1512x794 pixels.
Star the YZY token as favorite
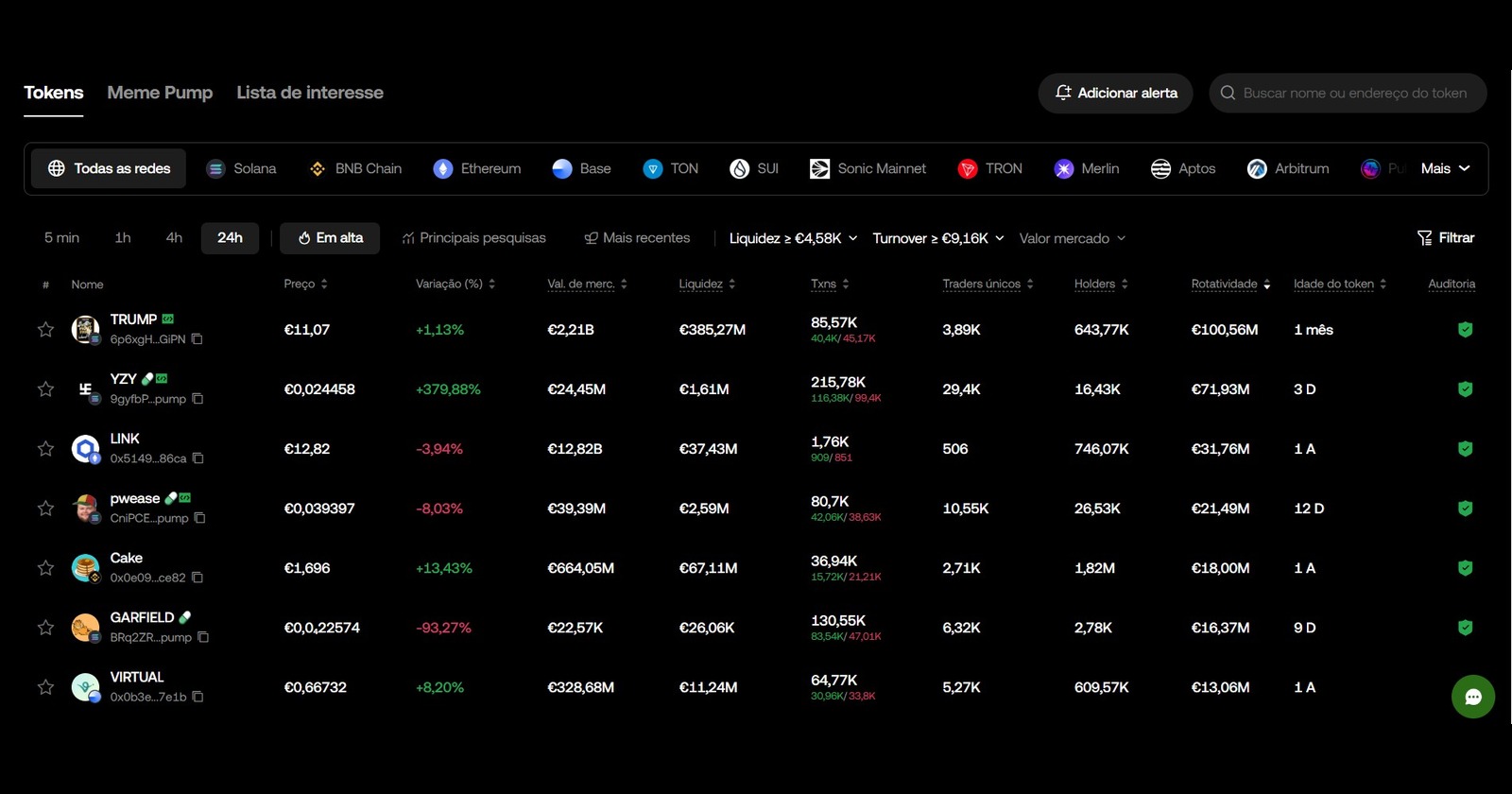pyautogui.click(x=45, y=388)
